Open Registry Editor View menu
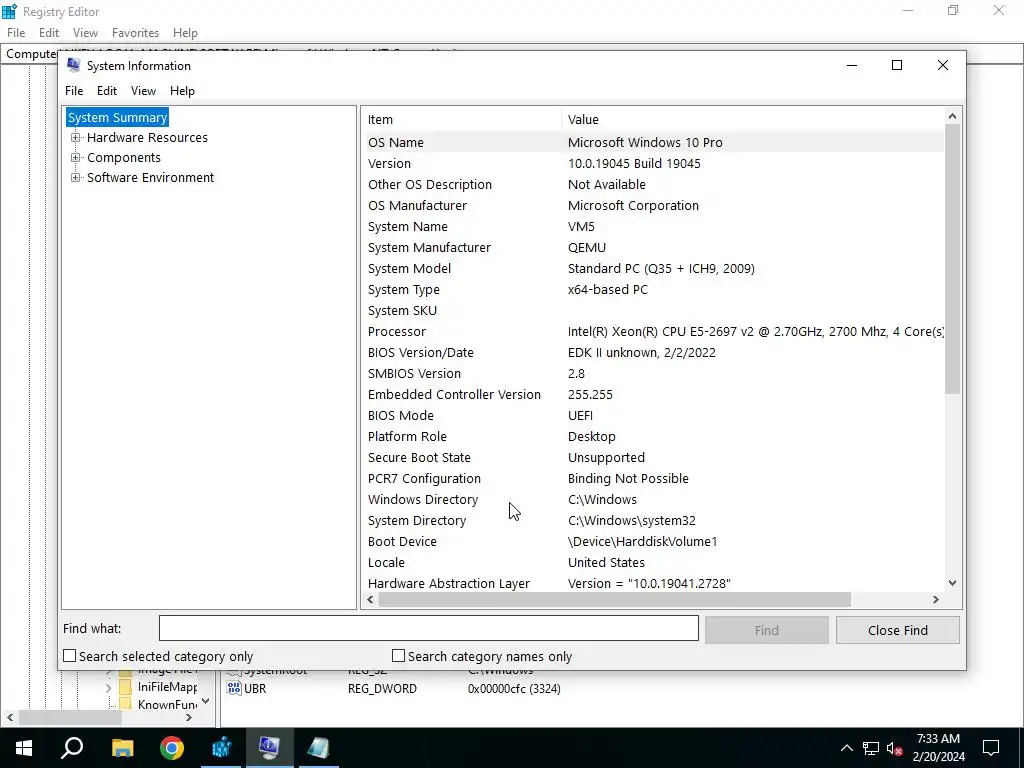1024x768 pixels. [x=85, y=33]
